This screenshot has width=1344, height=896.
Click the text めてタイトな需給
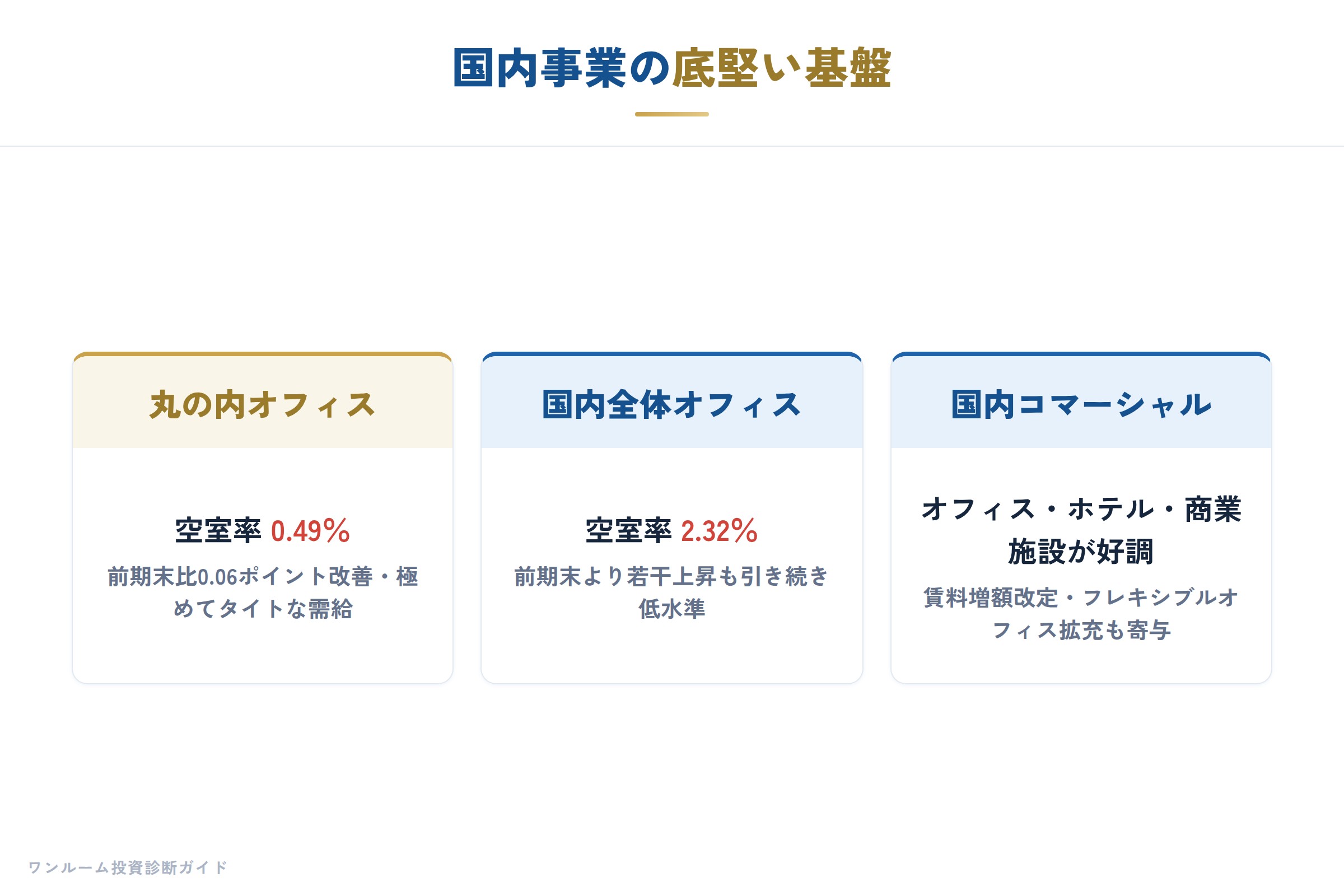(x=263, y=609)
